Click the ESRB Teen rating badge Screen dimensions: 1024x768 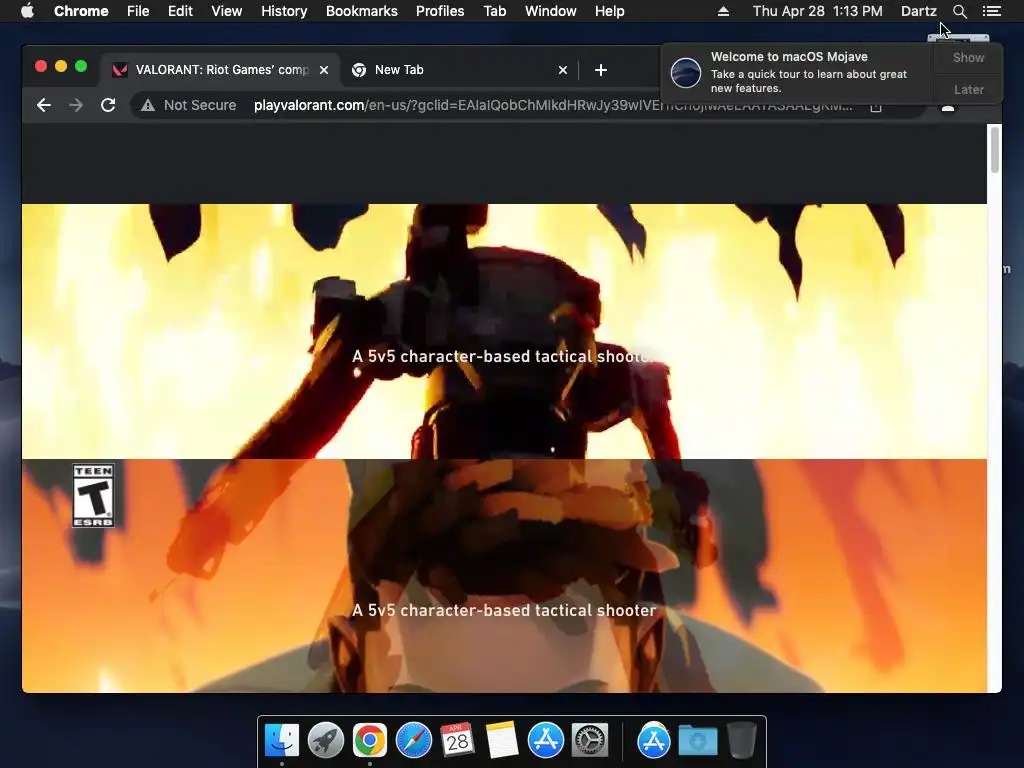93,496
